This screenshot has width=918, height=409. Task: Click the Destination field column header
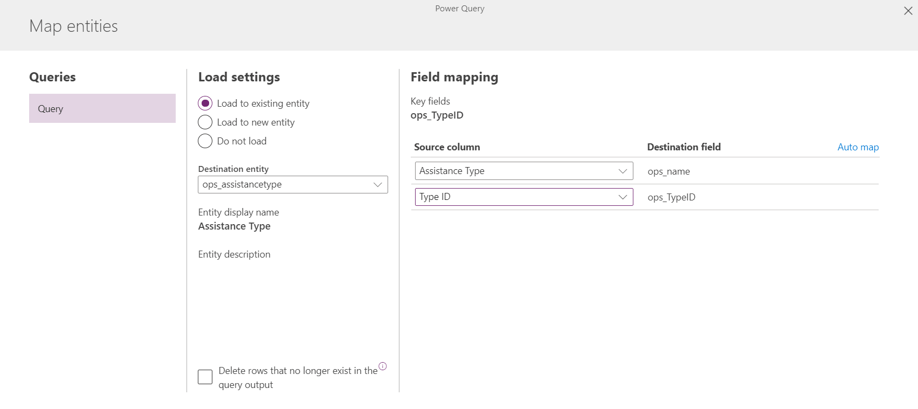684,147
